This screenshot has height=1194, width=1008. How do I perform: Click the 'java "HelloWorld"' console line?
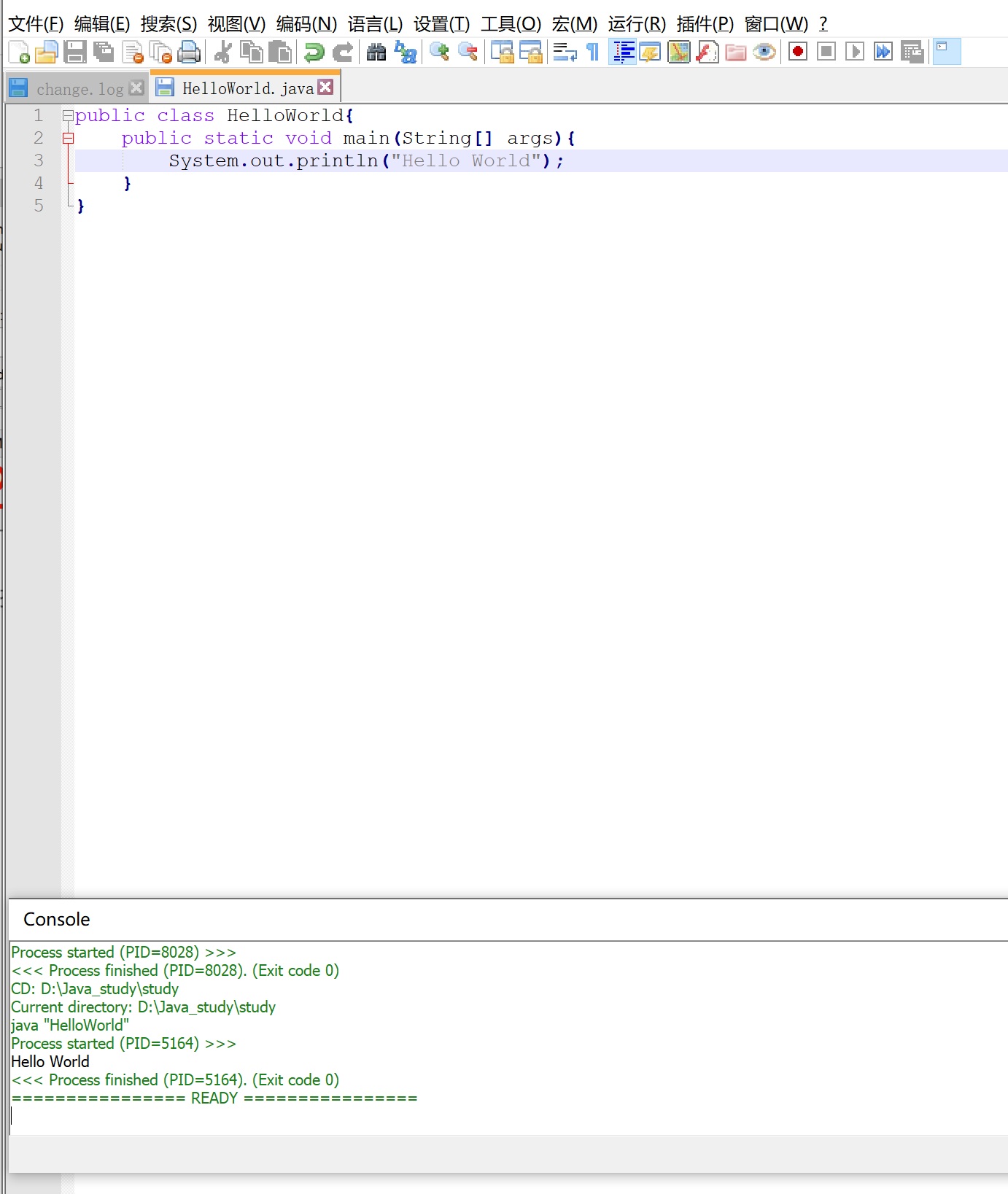[x=70, y=1025]
